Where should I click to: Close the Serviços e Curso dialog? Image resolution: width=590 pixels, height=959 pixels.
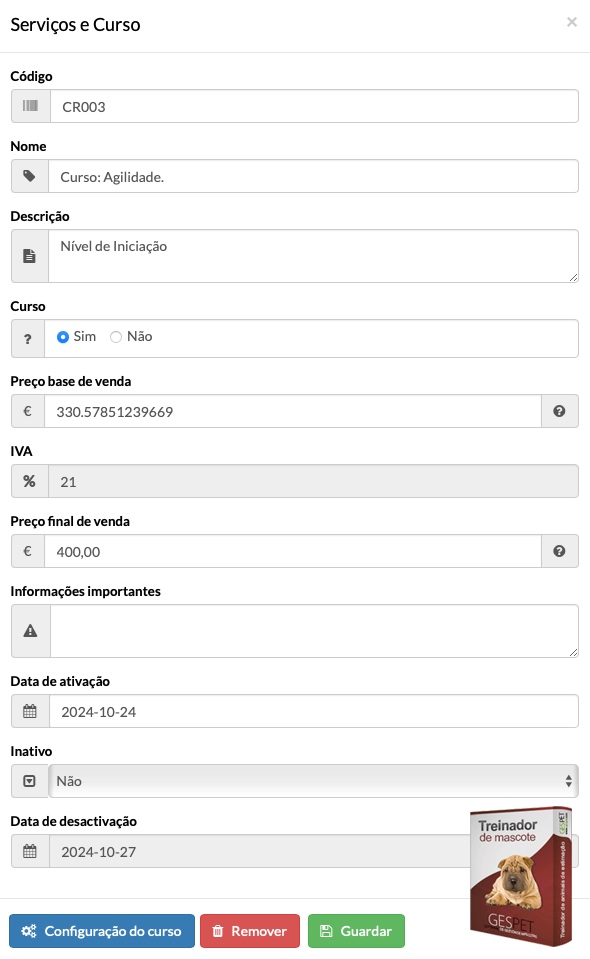(572, 22)
